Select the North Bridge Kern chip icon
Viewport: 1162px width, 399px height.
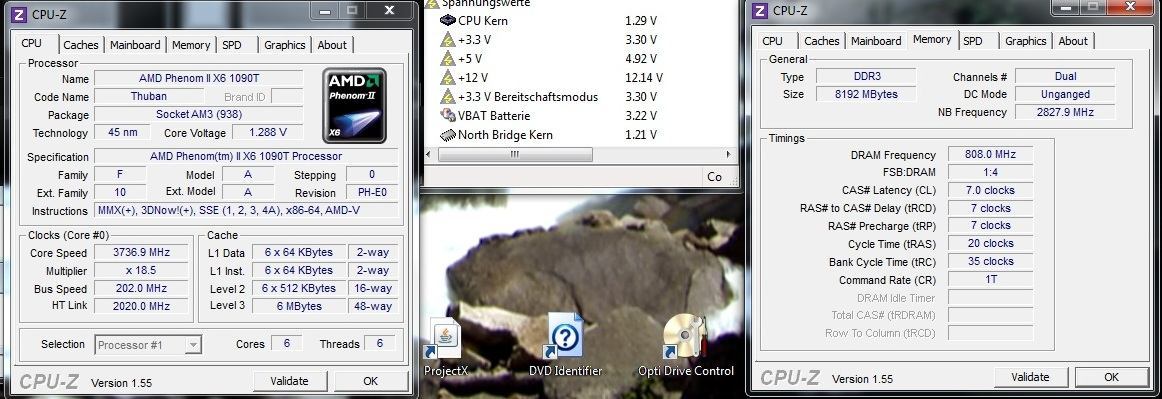click(448, 135)
